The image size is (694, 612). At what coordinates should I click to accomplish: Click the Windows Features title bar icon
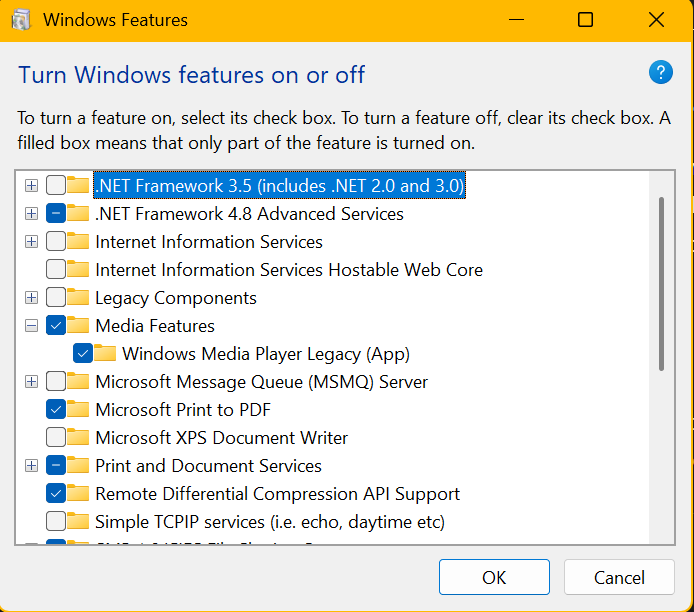[x=21, y=20]
